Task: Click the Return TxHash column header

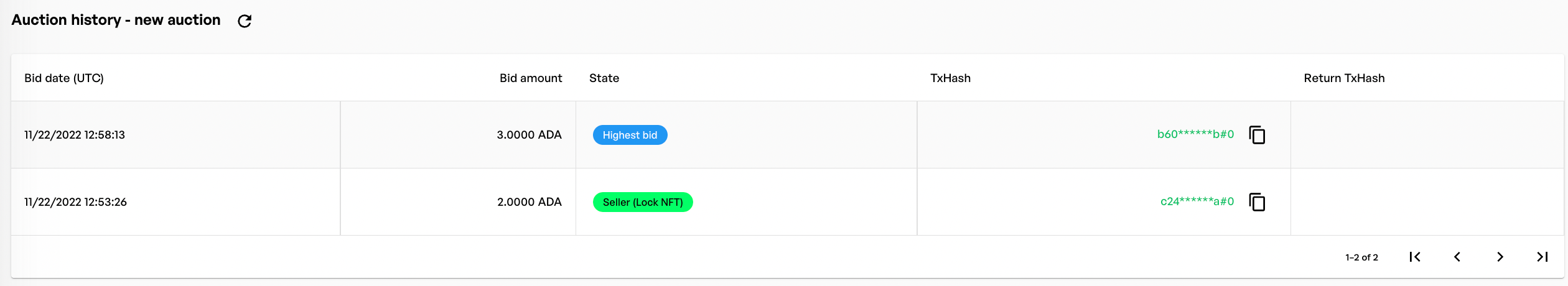Action: coord(1344,78)
